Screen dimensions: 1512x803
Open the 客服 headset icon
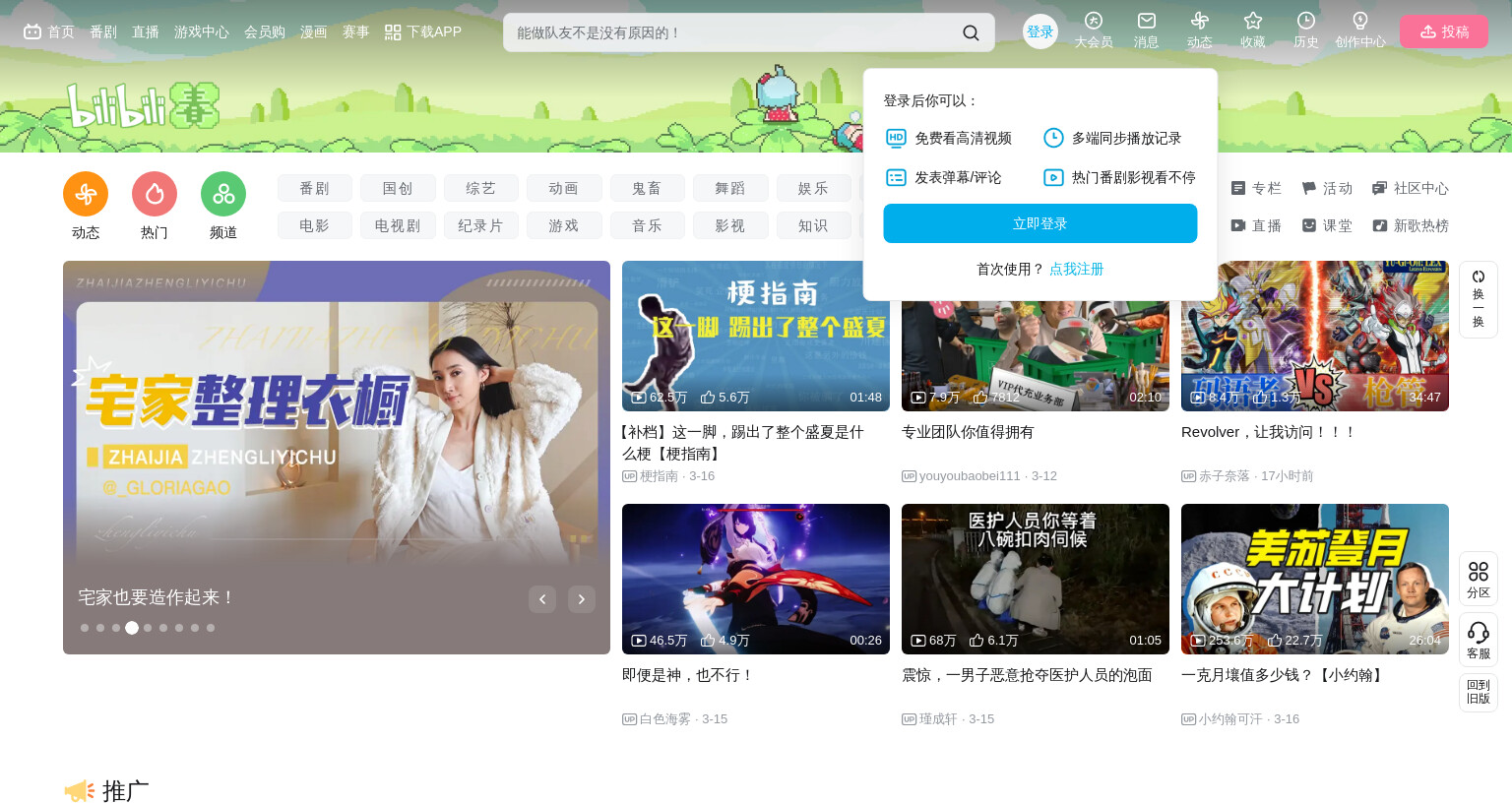point(1479,641)
